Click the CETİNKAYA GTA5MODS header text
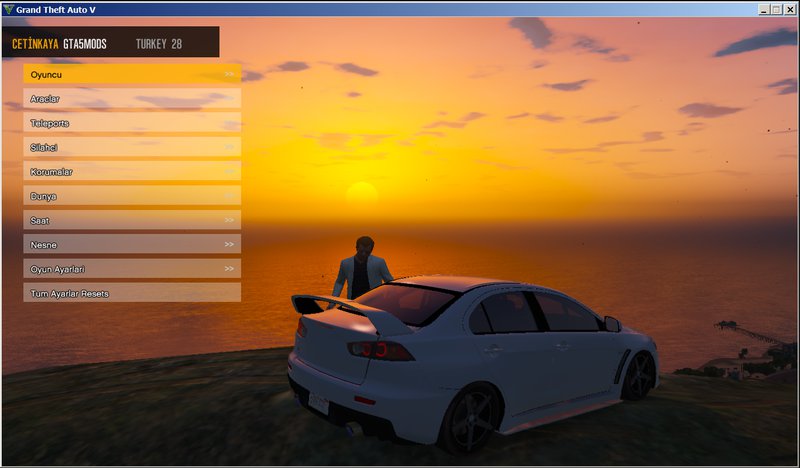This screenshot has width=800, height=468. click(x=59, y=44)
